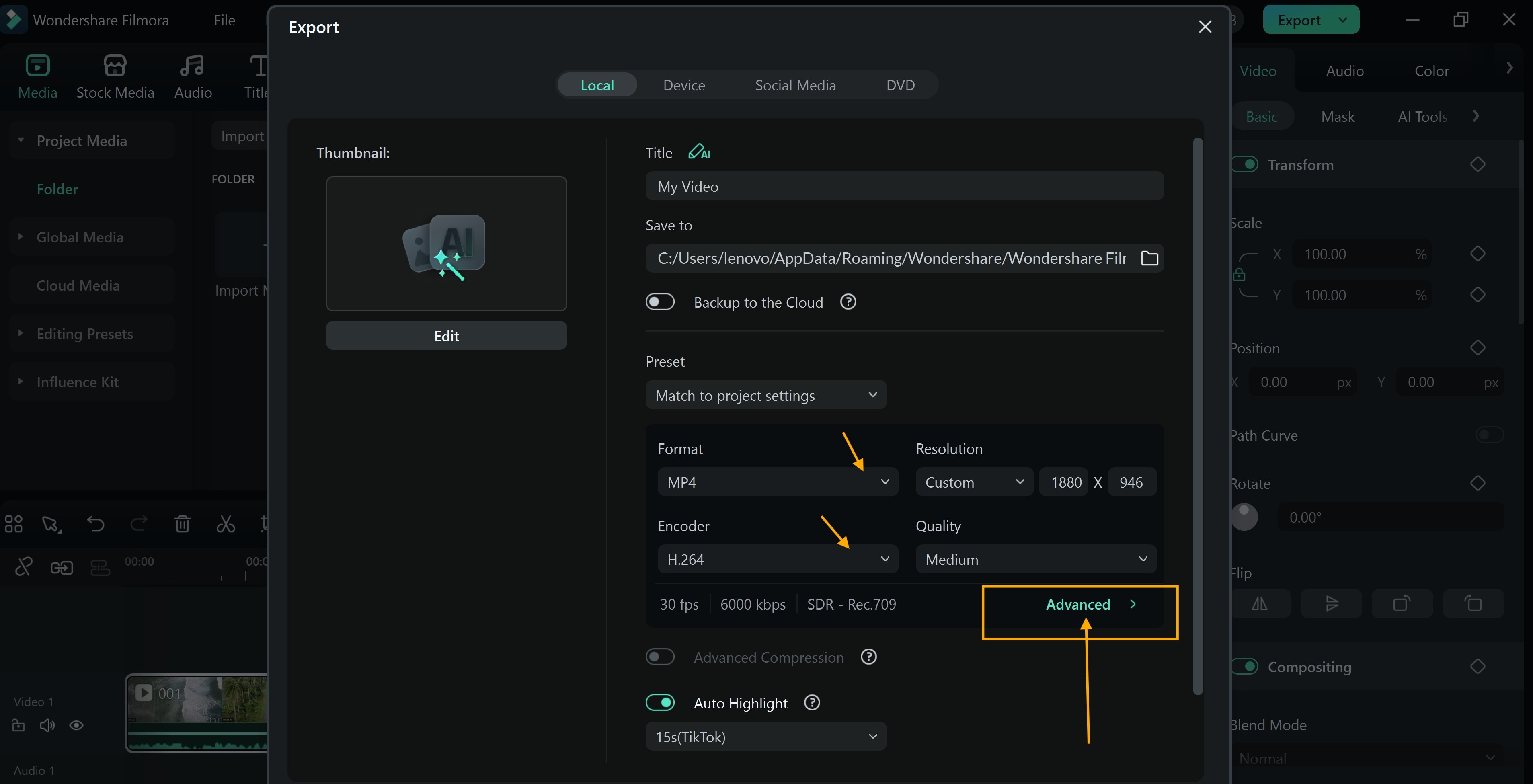
Task: Rotate clip 90 degrees clockwise
Action: (x=1402, y=603)
